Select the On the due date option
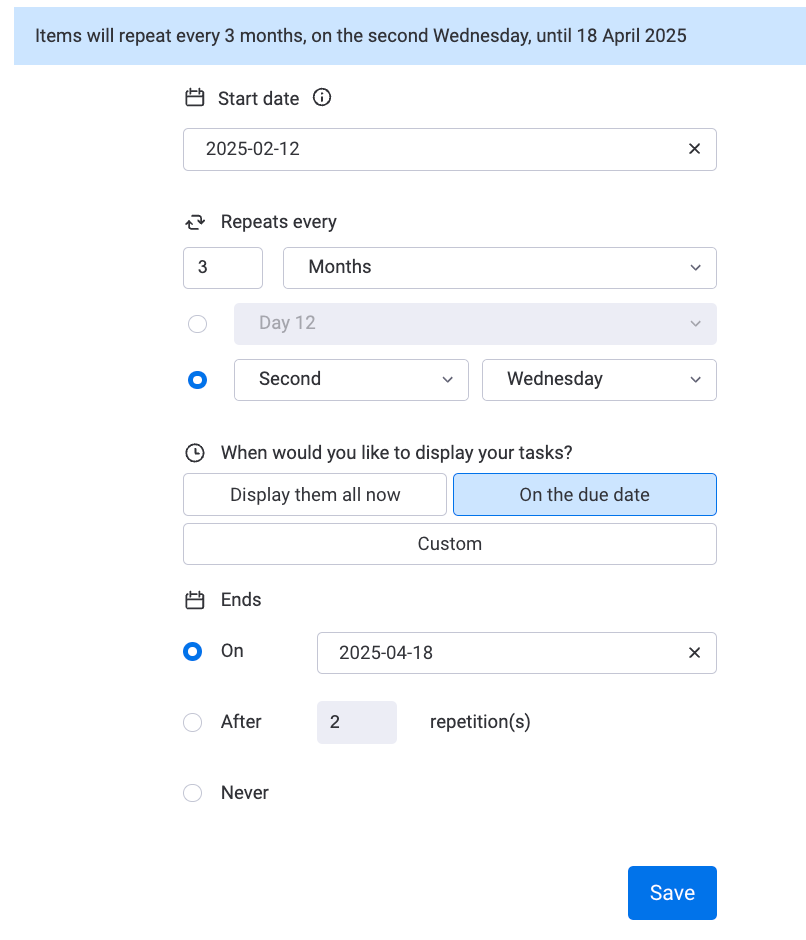This screenshot has width=806, height=940. [584, 494]
